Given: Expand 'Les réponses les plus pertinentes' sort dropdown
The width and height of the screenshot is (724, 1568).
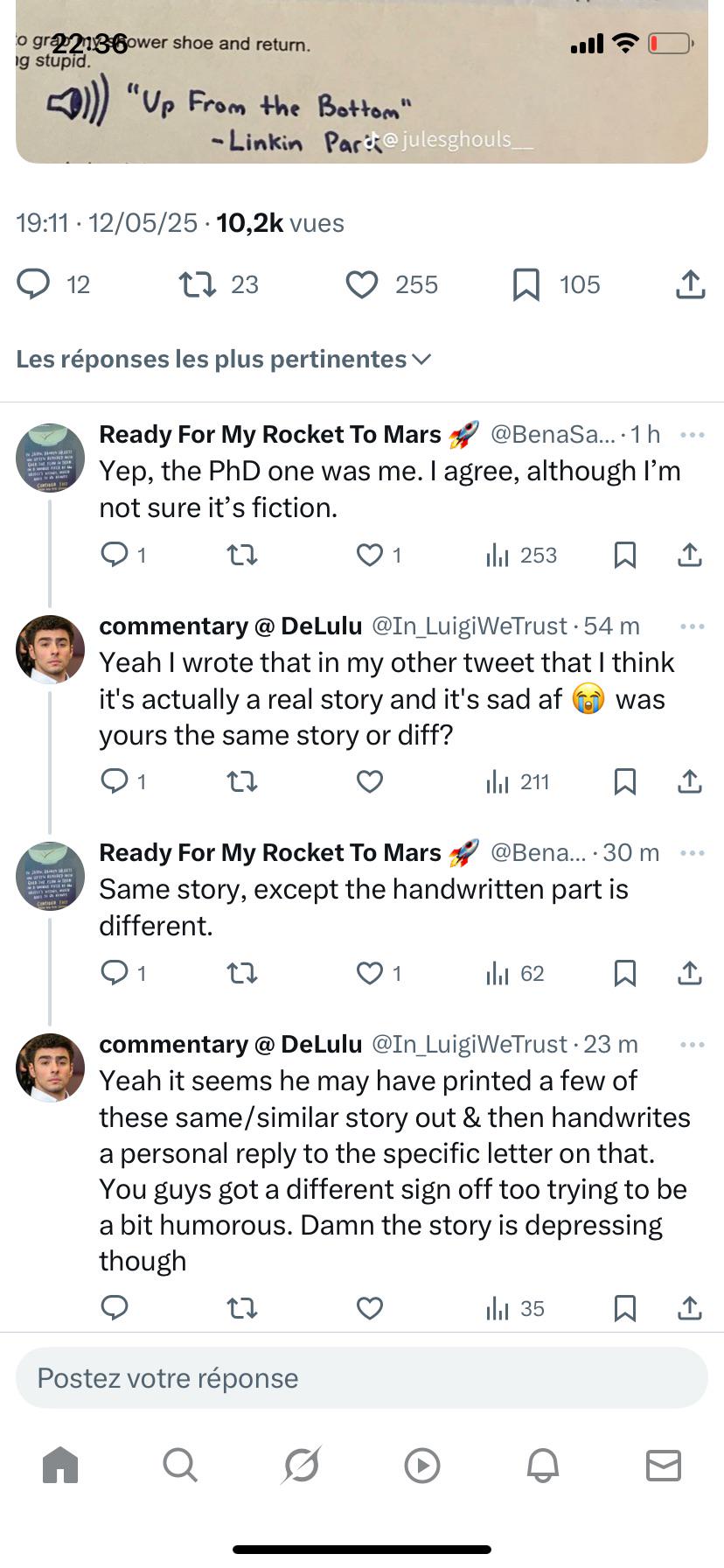Looking at the screenshot, I should click(x=224, y=359).
